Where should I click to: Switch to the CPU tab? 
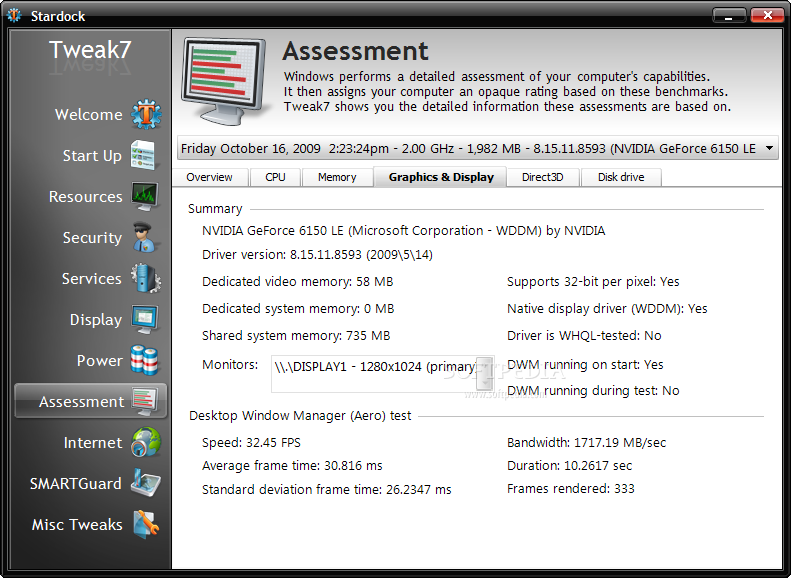click(x=275, y=177)
